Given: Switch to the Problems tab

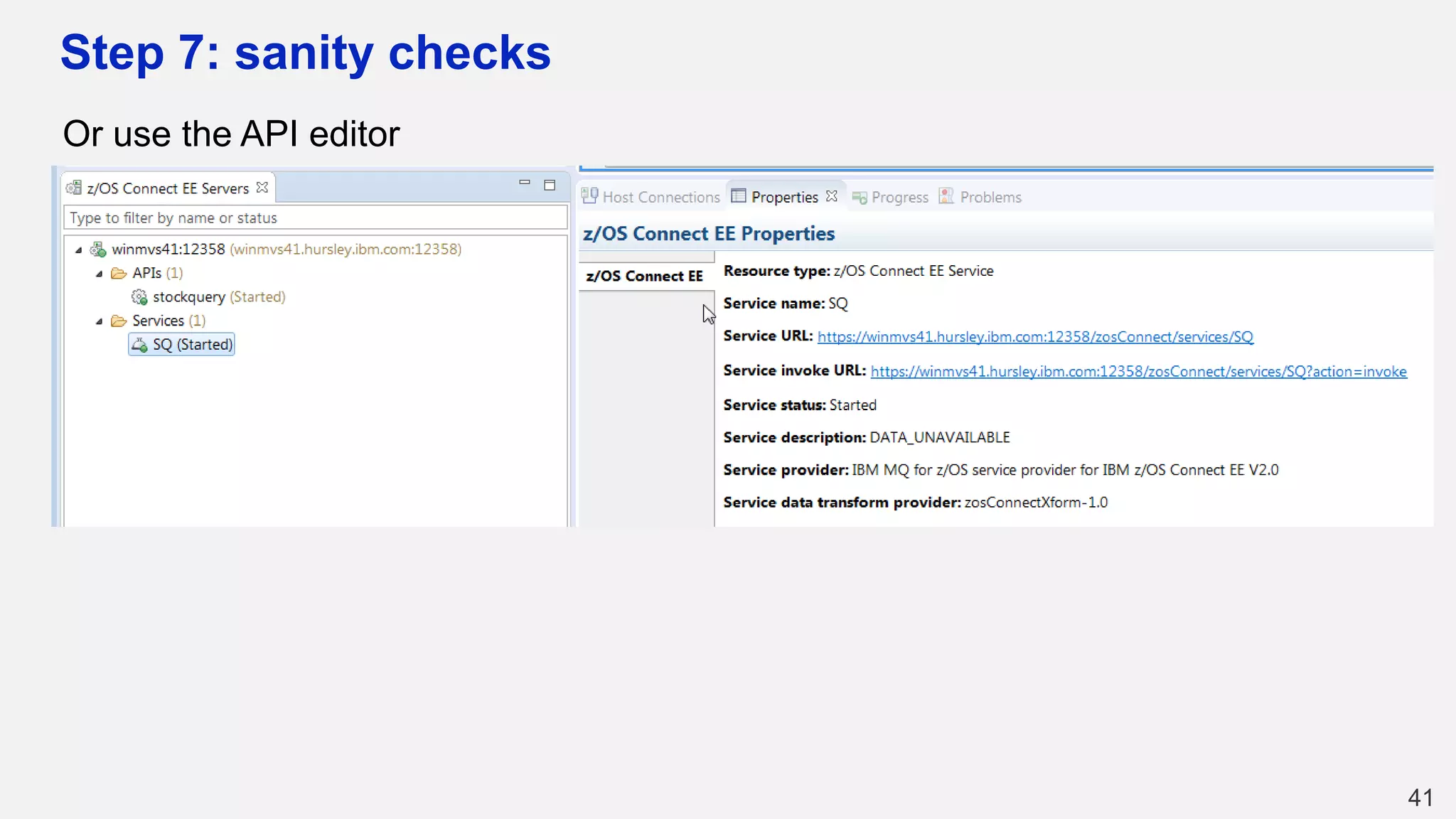Looking at the screenshot, I should (991, 197).
